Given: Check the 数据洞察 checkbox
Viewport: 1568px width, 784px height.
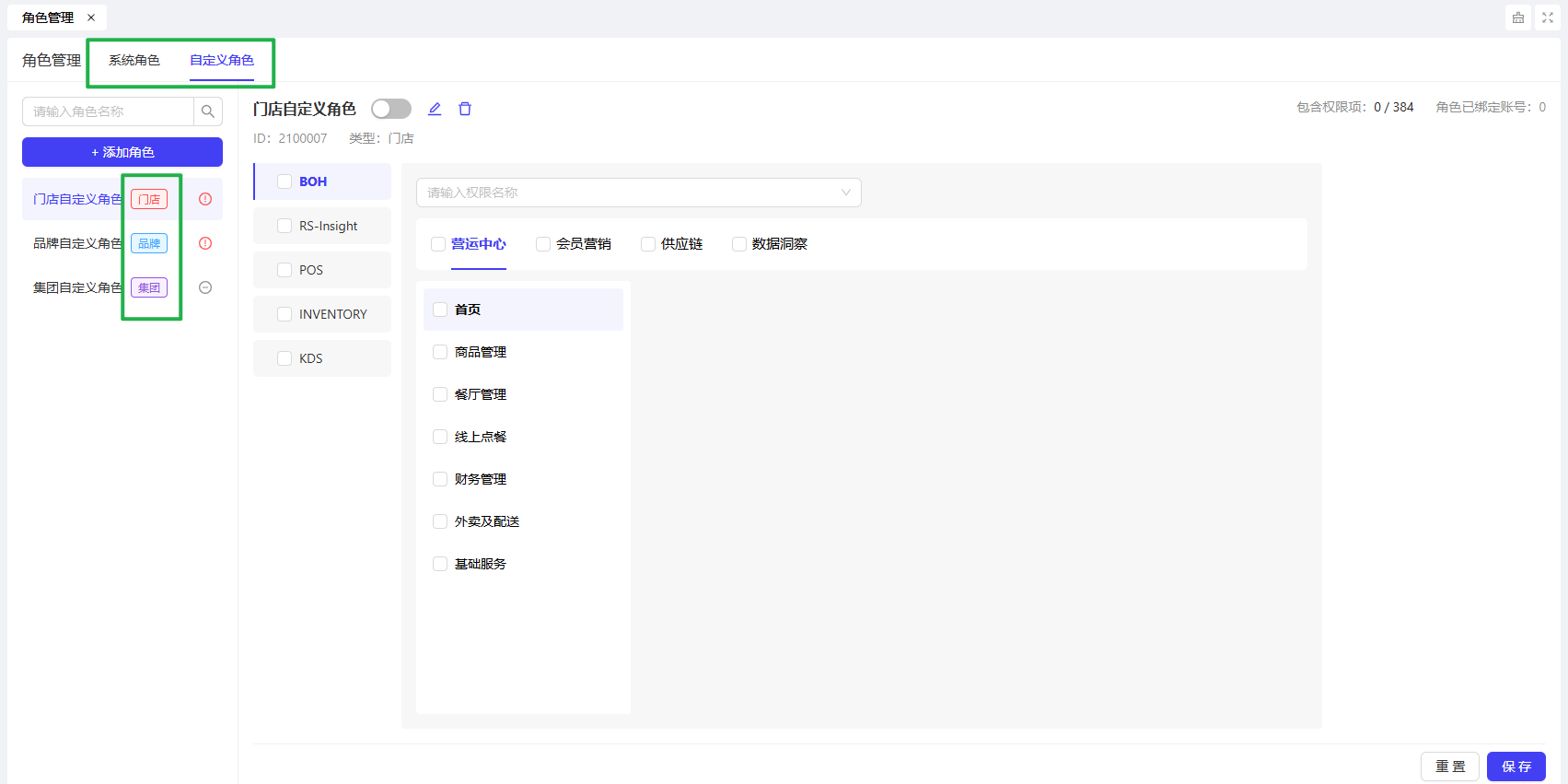Looking at the screenshot, I should point(739,244).
